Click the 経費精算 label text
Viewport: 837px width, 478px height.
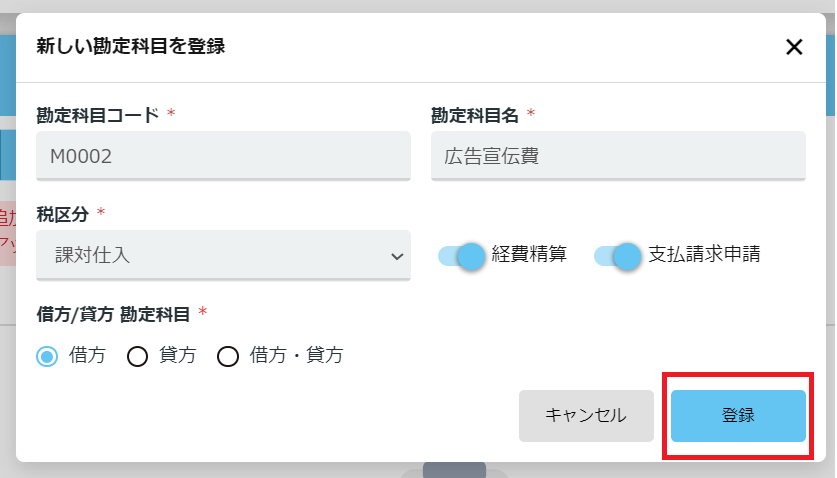coord(529,254)
